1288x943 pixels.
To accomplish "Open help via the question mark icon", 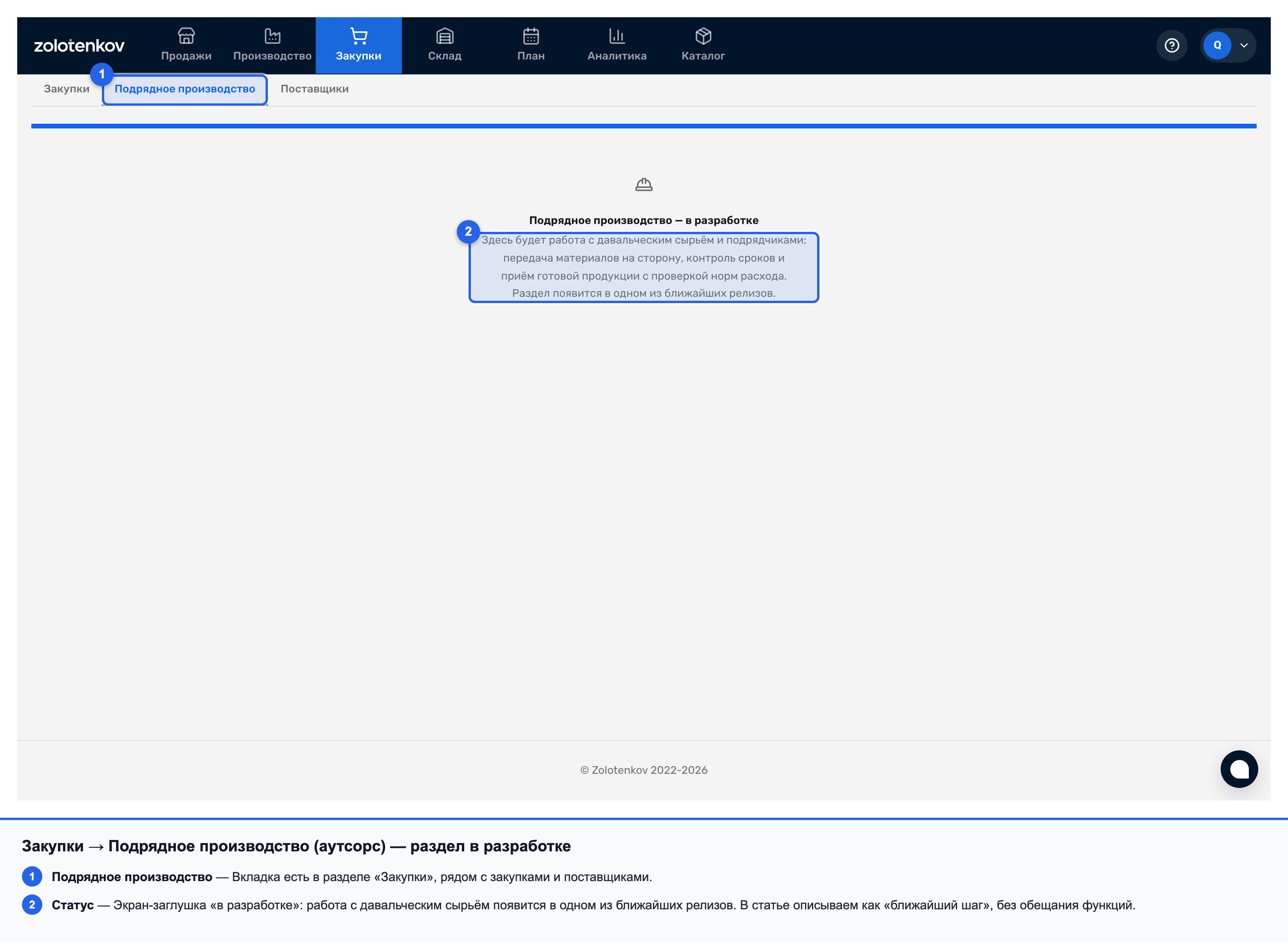I will (x=1172, y=46).
